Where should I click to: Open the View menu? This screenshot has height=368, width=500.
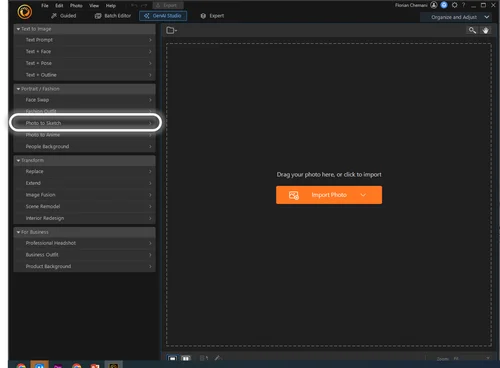point(94,6)
